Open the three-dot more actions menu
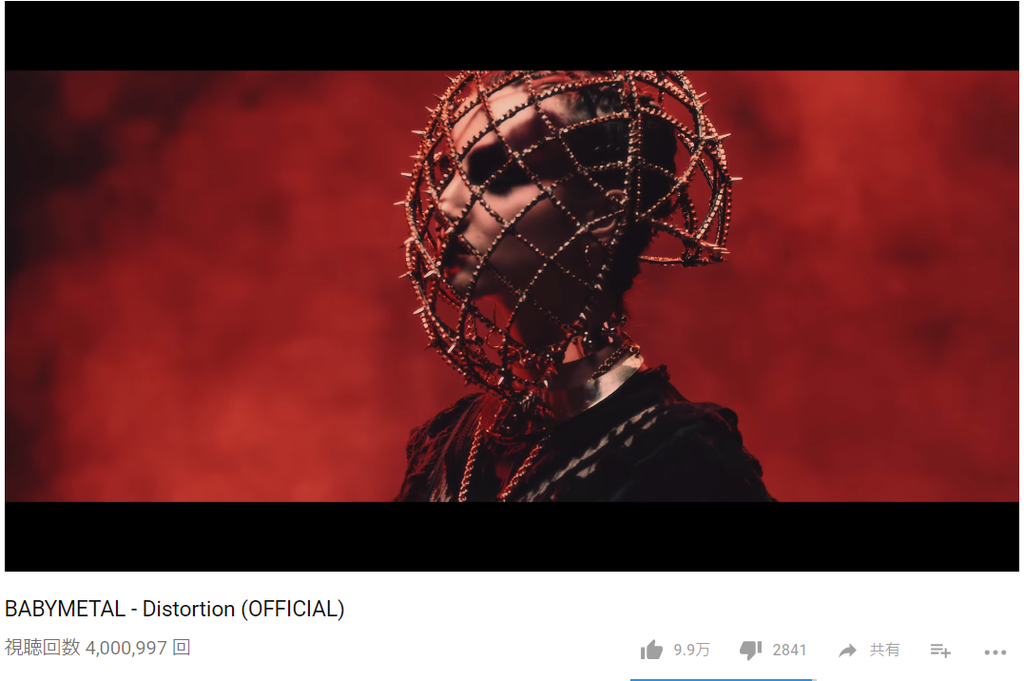Viewport: 1024px width, 681px height. coord(995,652)
